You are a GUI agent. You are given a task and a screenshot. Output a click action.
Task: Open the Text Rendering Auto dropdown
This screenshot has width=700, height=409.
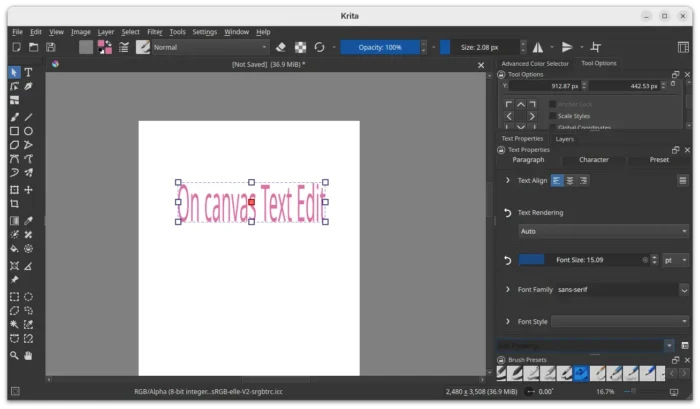pyautogui.click(x=603, y=231)
